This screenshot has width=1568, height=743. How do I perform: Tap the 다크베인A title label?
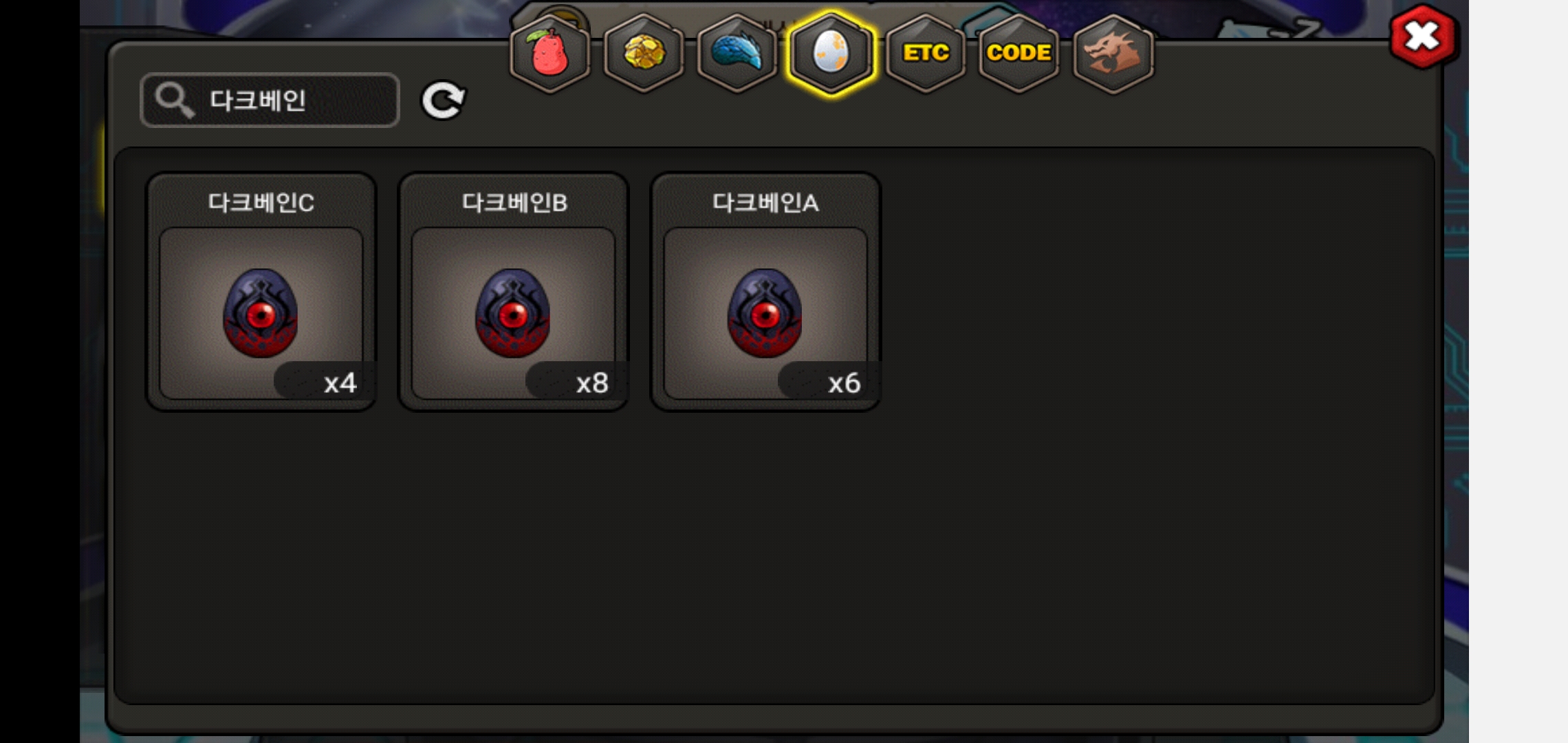point(765,202)
